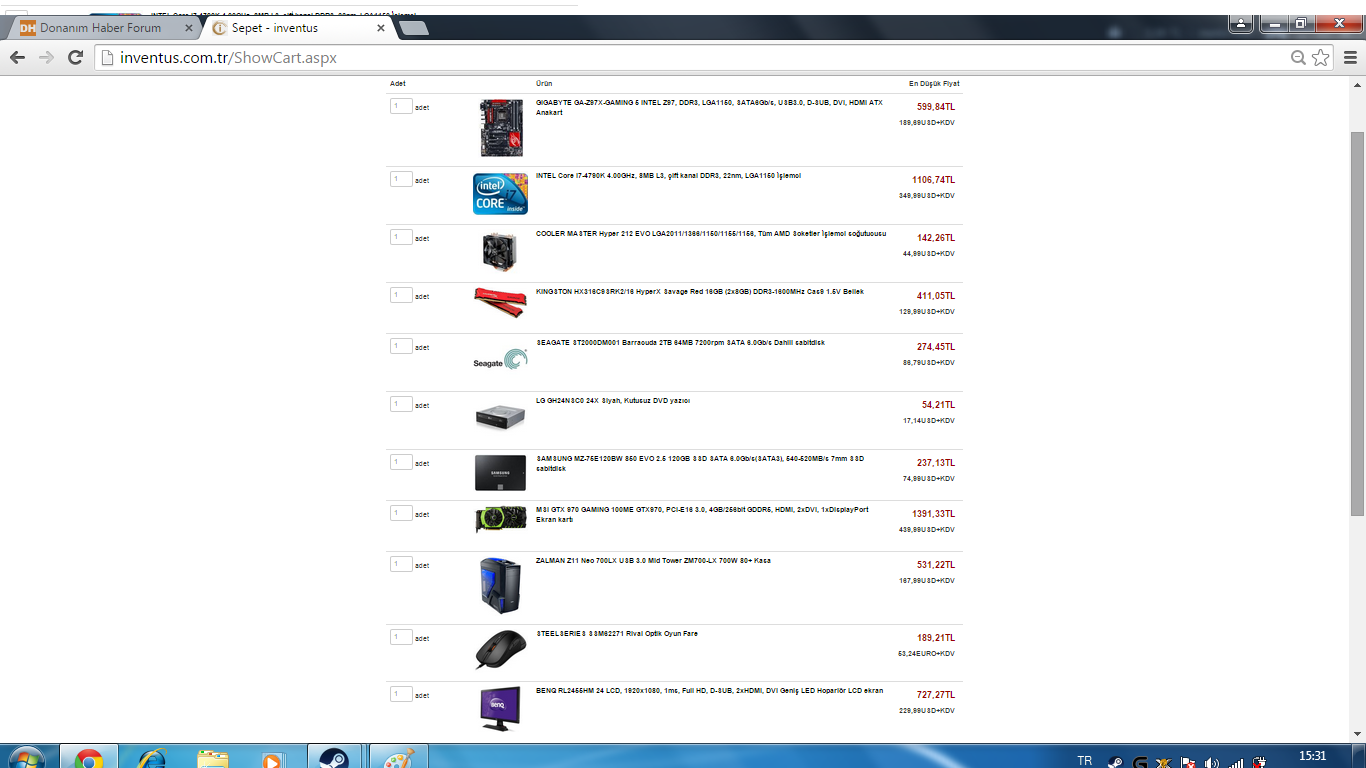Reload the inventus cart page
The width and height of the screenshot is (1366, 768).
pos(75,58)
